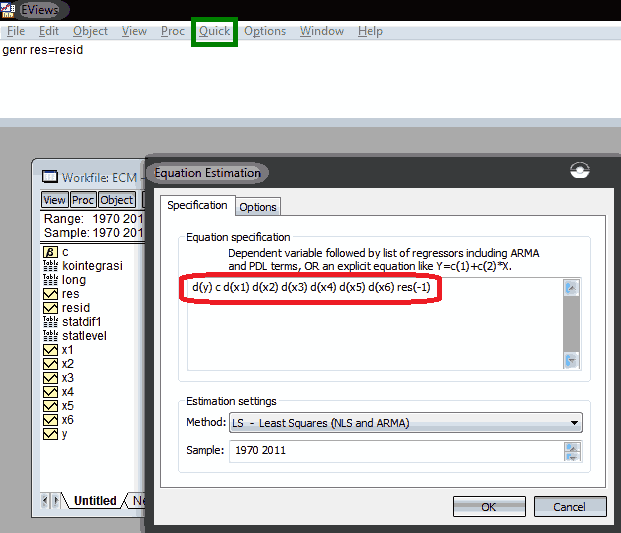Viewport: 621px width, 533px height.
Task: Open the Object menu in the menu bar
Action: (90, 31)
